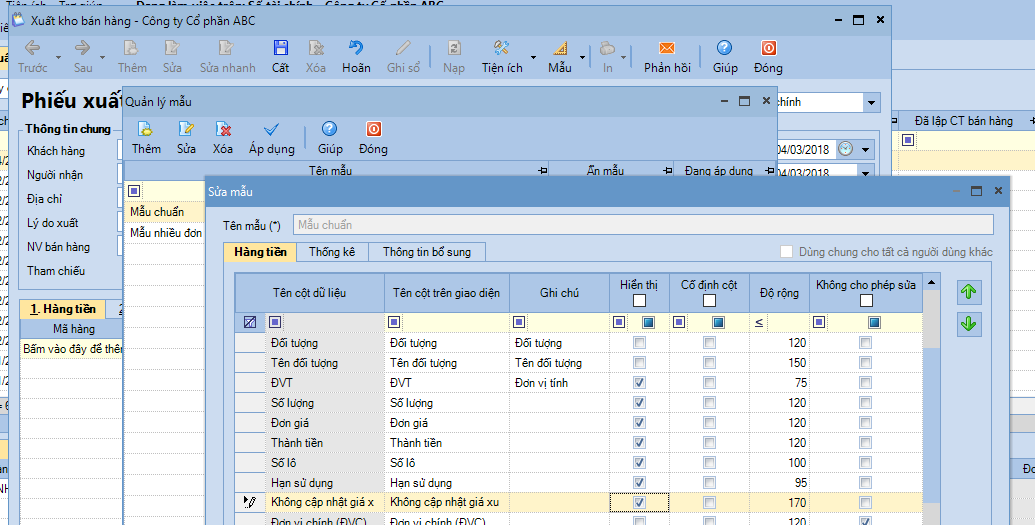
Task: Click the Sửa icon in Xuất kho toolbar
Action: point(172,48)
